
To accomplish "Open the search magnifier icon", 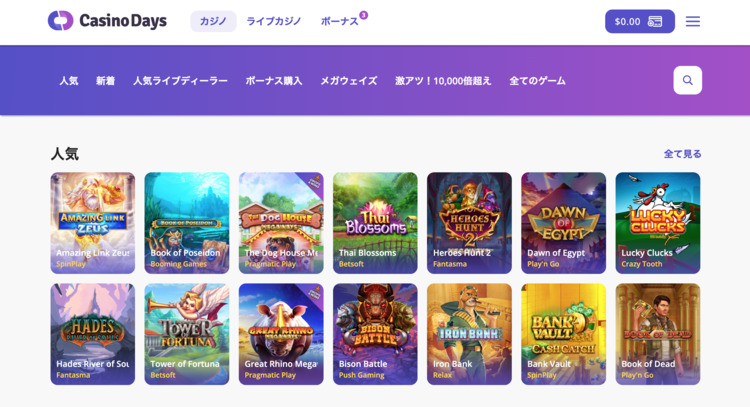I will pos(687,80).
